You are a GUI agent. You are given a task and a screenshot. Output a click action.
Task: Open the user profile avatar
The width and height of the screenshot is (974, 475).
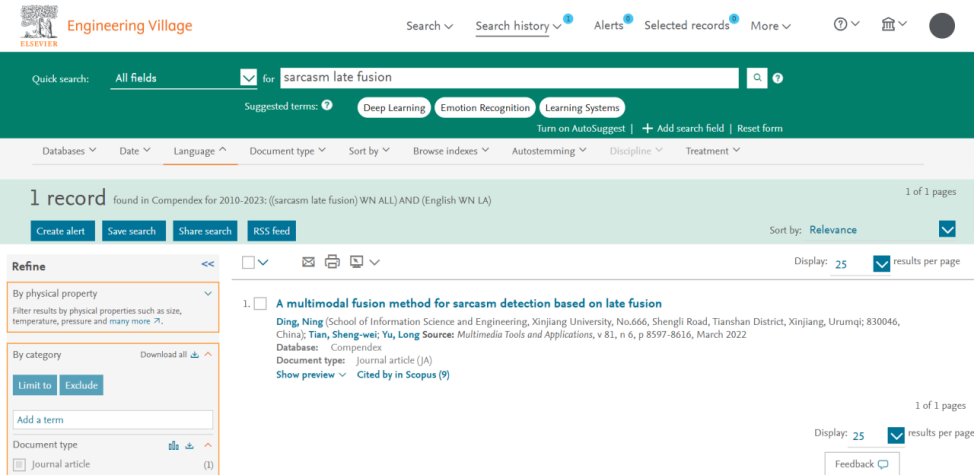[x=942, y=25]
